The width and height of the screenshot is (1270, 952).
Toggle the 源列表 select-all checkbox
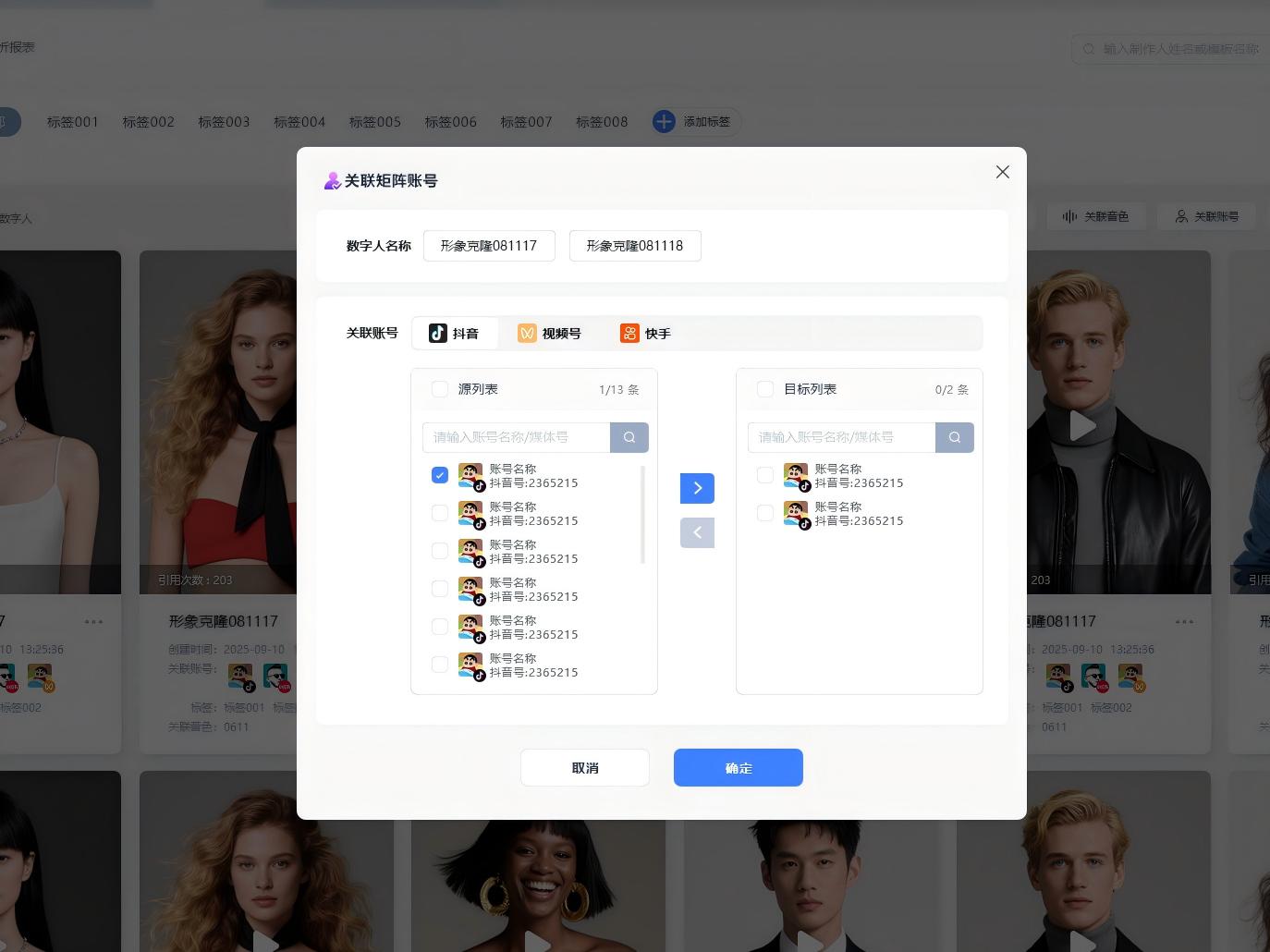point(440,389)
